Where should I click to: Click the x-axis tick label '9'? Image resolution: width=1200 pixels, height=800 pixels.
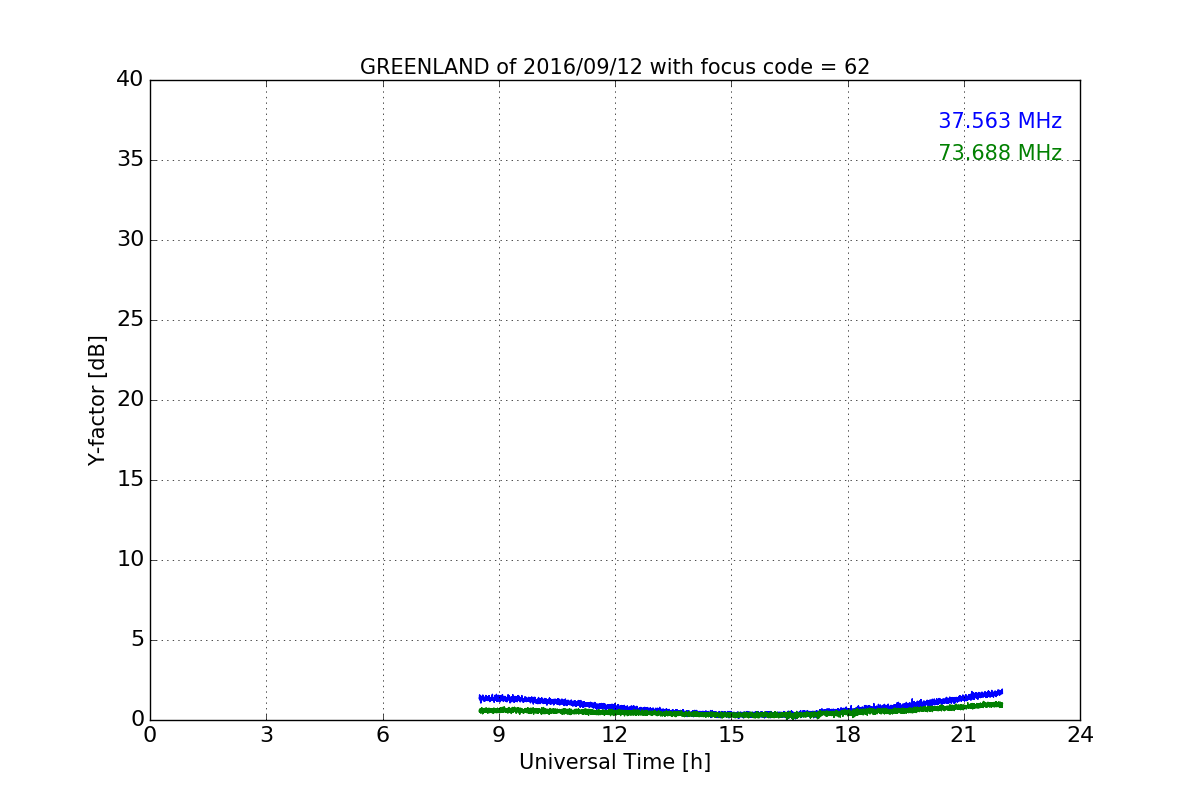click(x=499, y=735)
